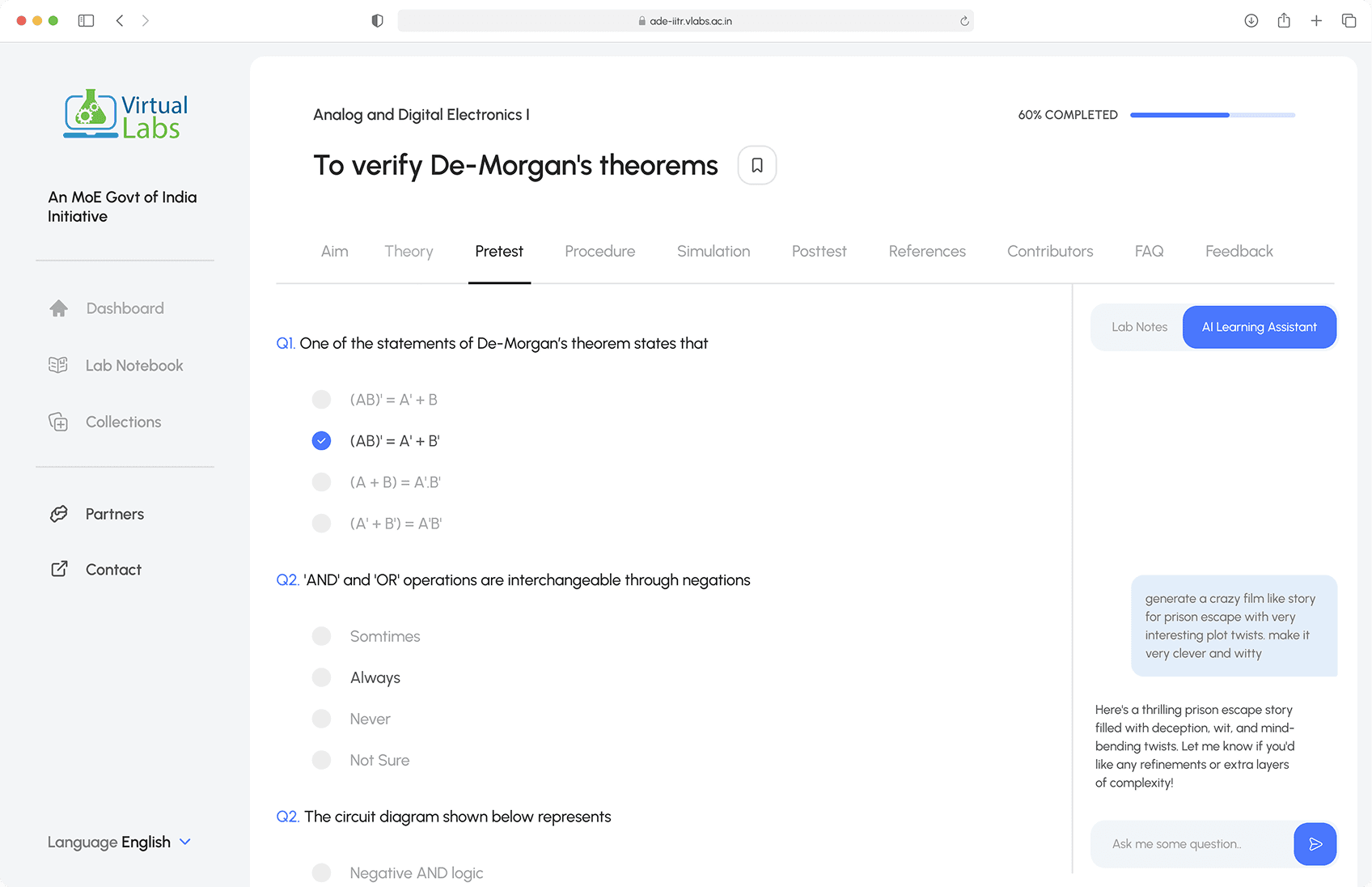Reload the page with the refresh icon
Image resolution: width=1372 pixels, height=887 pixels.
coord(964,21)
